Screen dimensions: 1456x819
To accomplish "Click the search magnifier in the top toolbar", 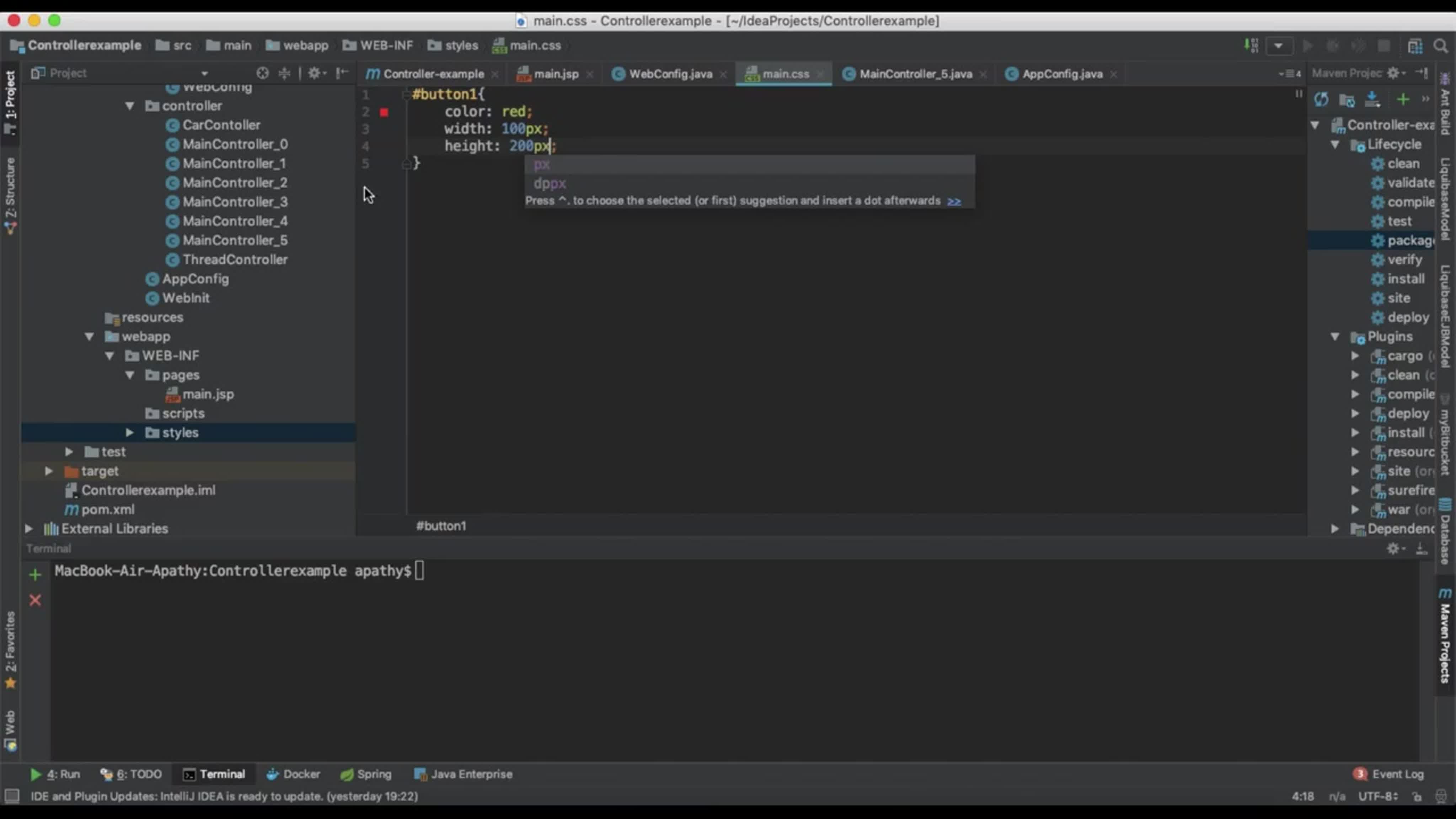I will (x=1441, y=46).
